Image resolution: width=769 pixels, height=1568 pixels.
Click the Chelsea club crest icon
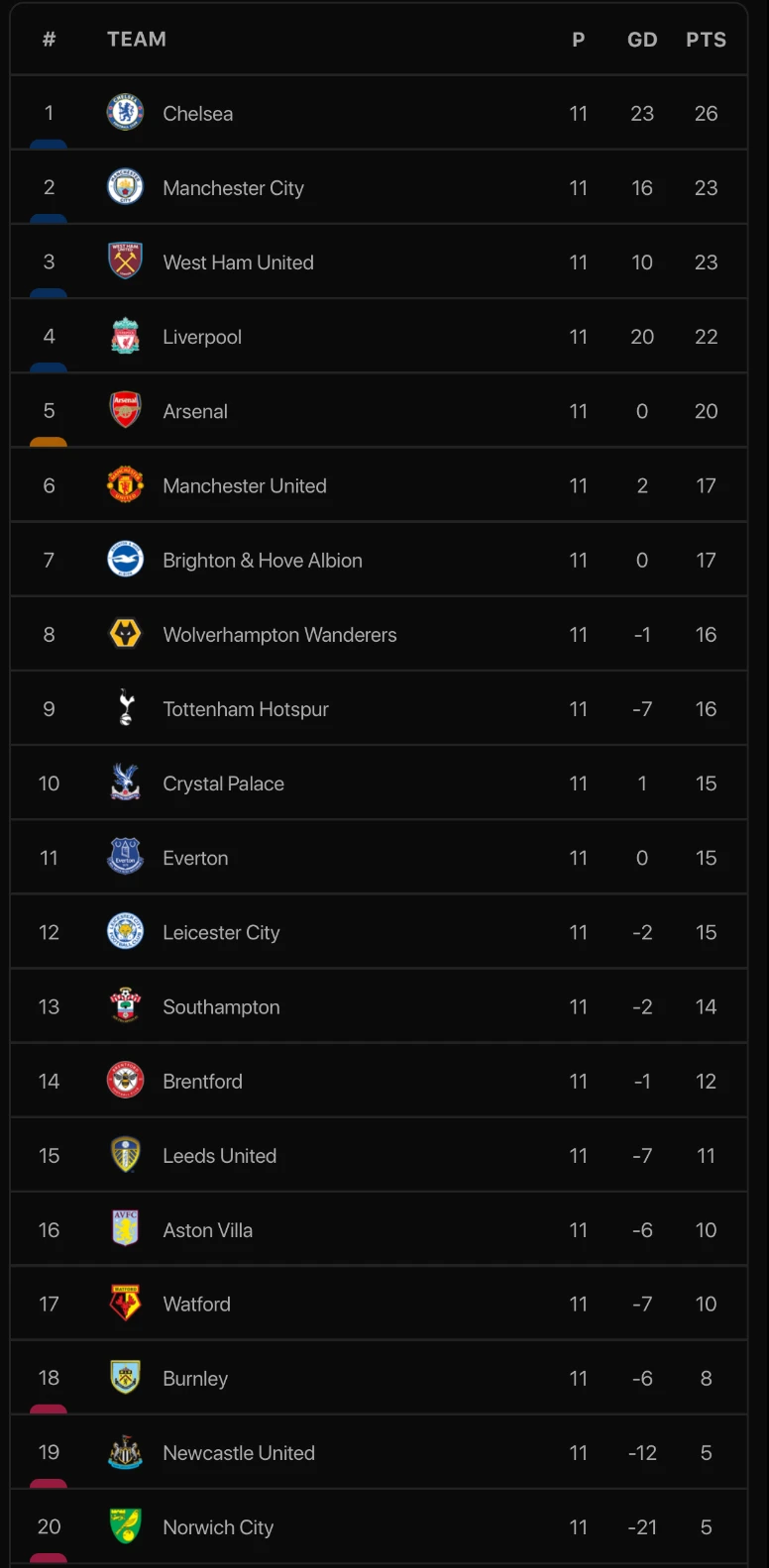pyautogui.click(x=125, y=113)
